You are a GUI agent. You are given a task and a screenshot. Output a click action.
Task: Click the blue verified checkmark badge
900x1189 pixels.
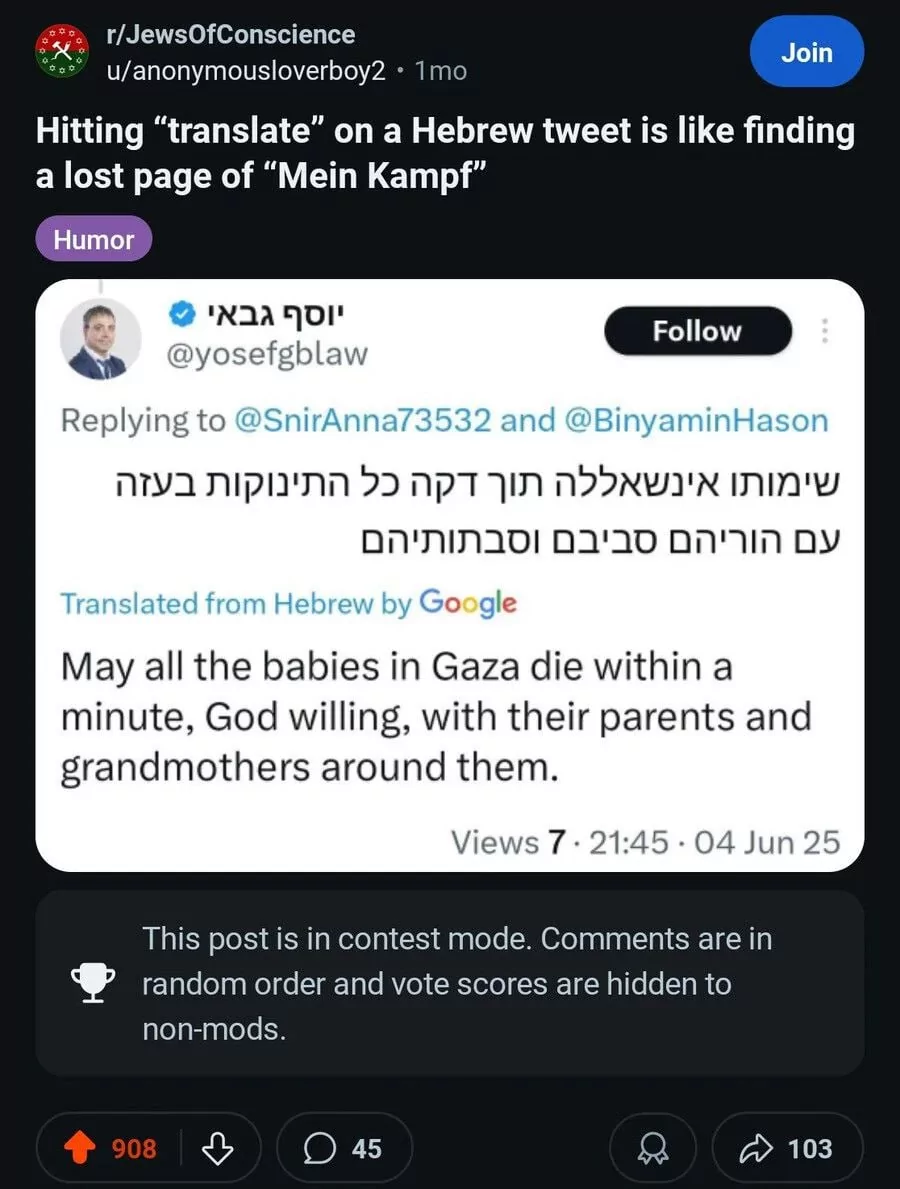click(x=181, y=316)
